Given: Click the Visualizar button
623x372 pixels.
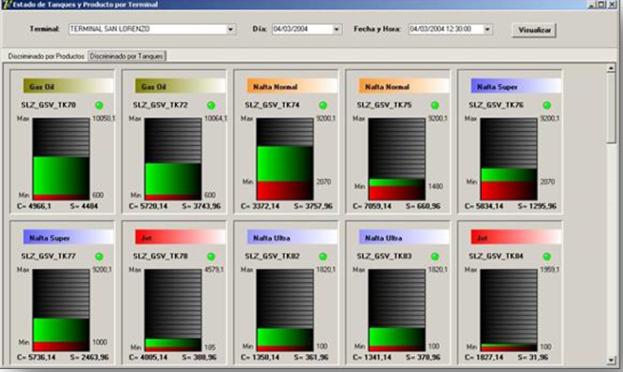Looking at the screenshot, I should (x=534, y=30).
